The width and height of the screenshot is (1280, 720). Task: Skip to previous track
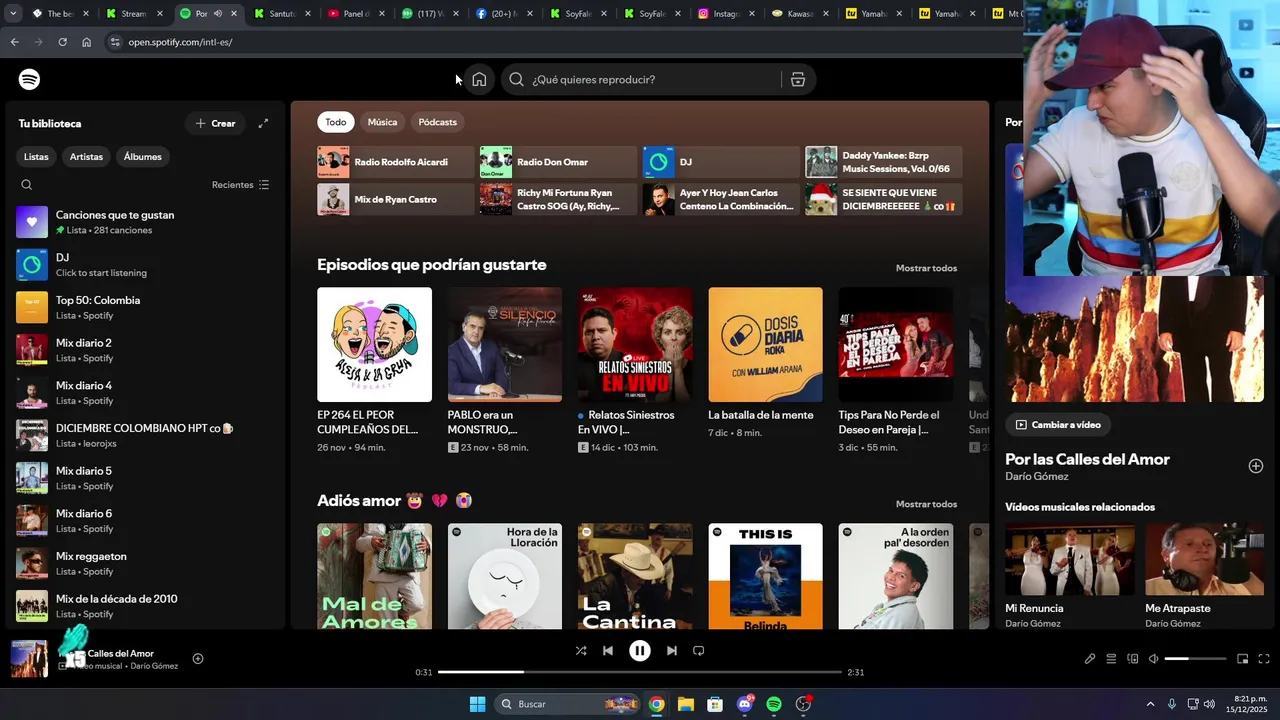point(608,651)
